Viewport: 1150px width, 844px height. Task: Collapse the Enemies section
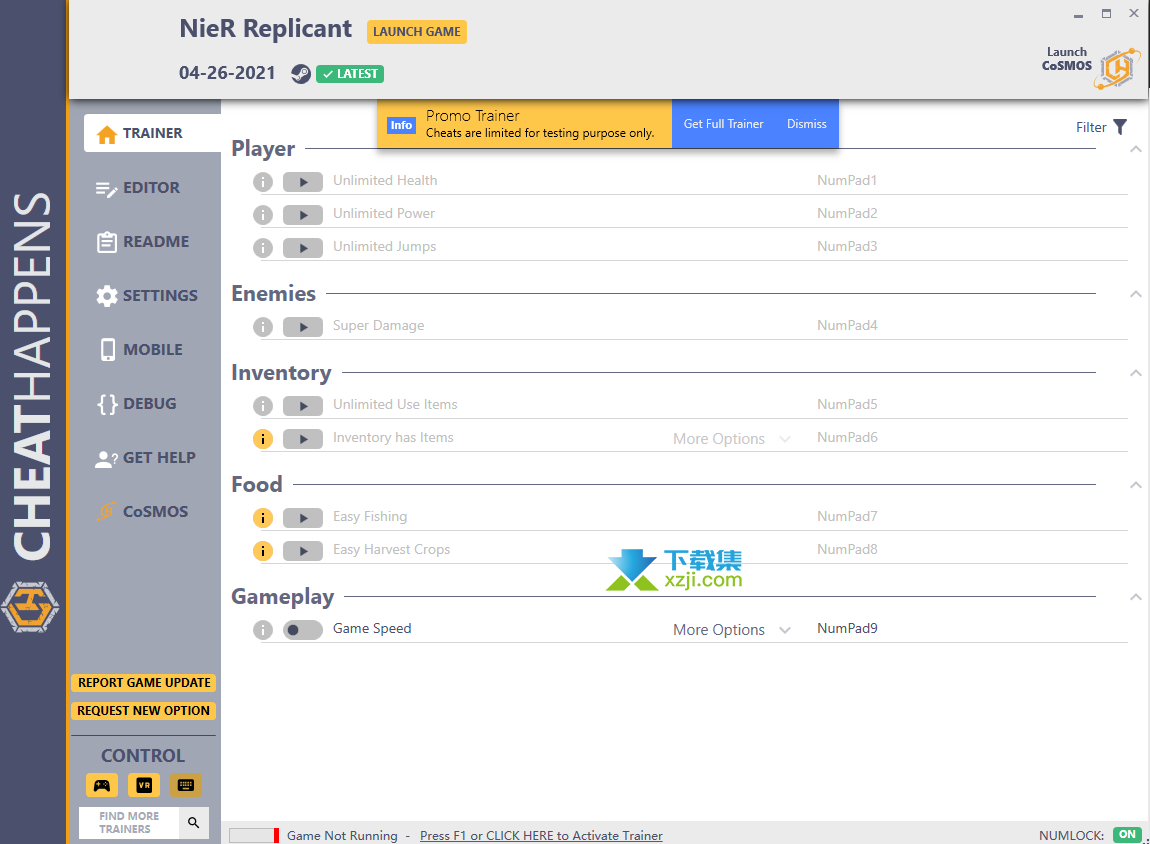1135,294
